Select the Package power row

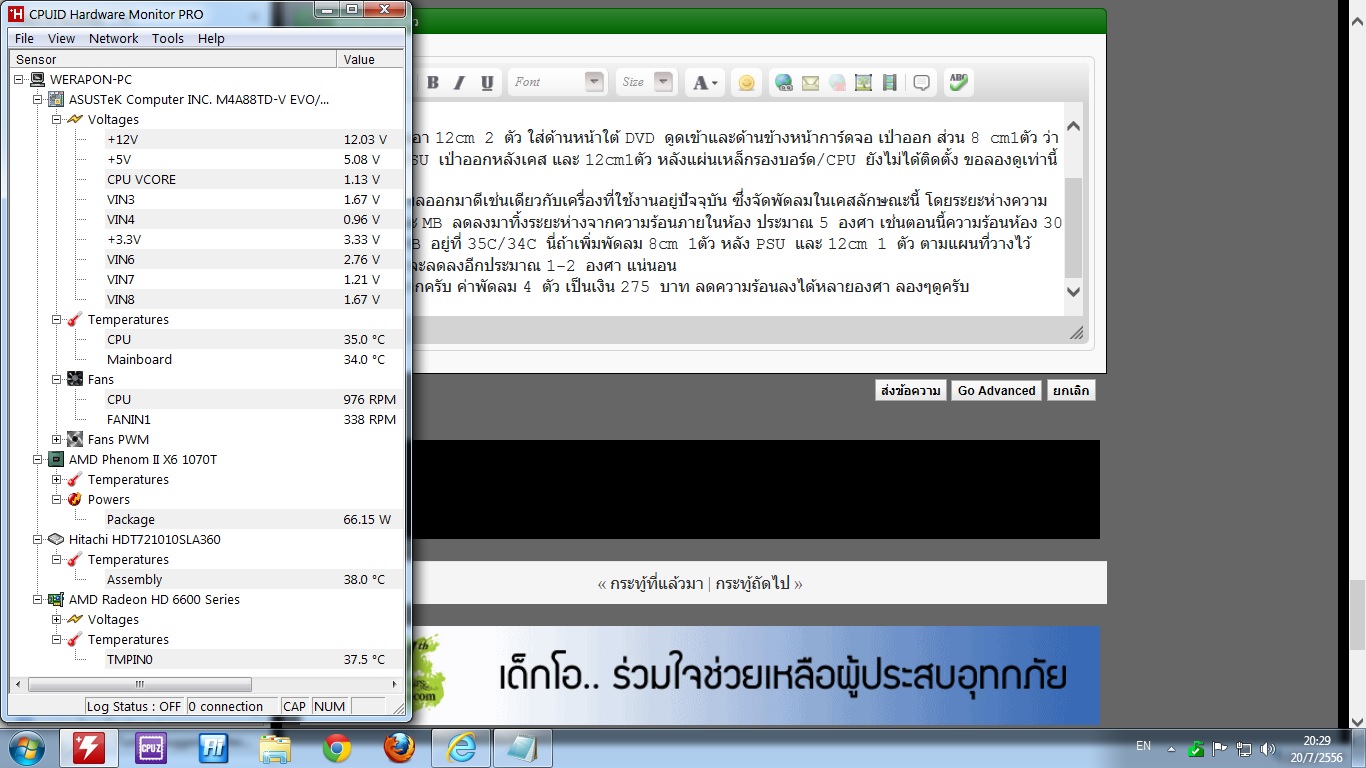[x=254, y=519]
